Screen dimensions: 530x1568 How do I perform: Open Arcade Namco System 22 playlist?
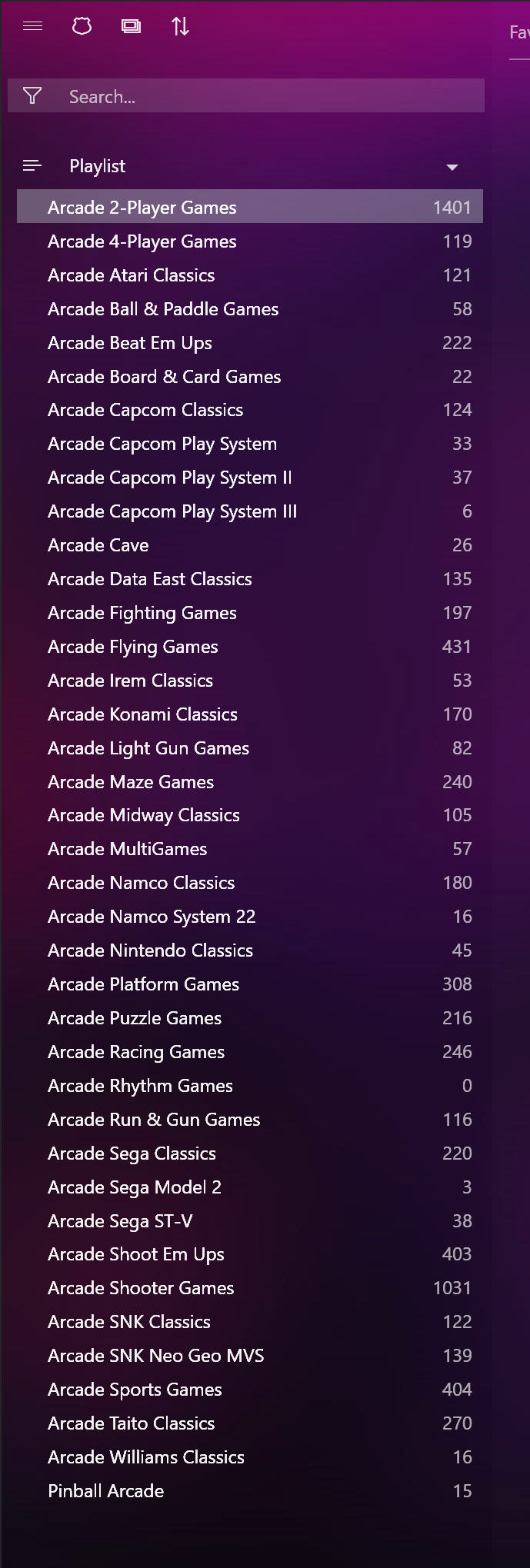pos(250,917)
